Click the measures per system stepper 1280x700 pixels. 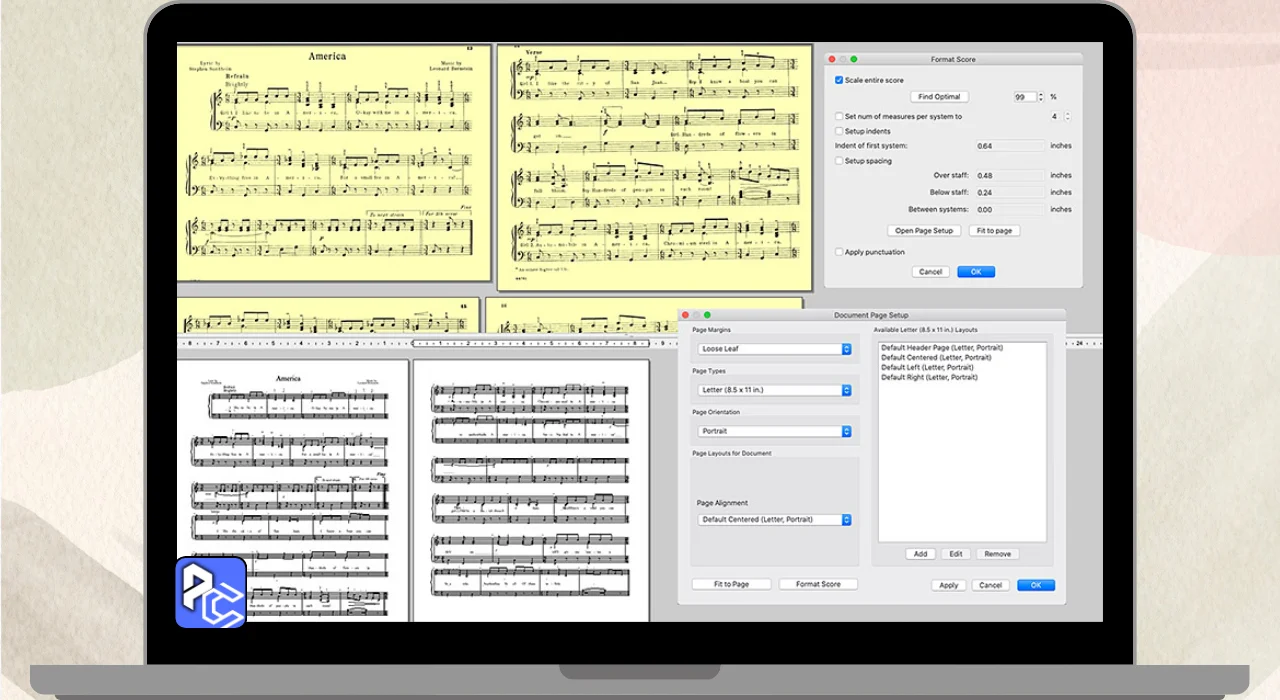point(1067,117)
